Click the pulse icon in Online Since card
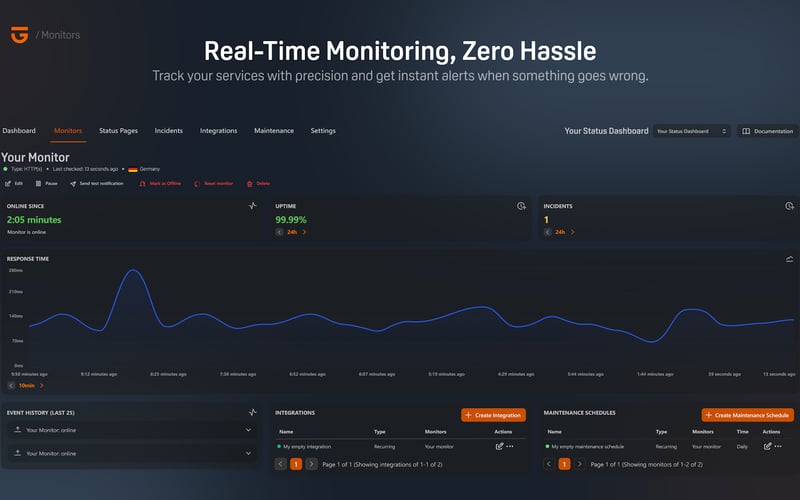 click(x=253, y=206)
